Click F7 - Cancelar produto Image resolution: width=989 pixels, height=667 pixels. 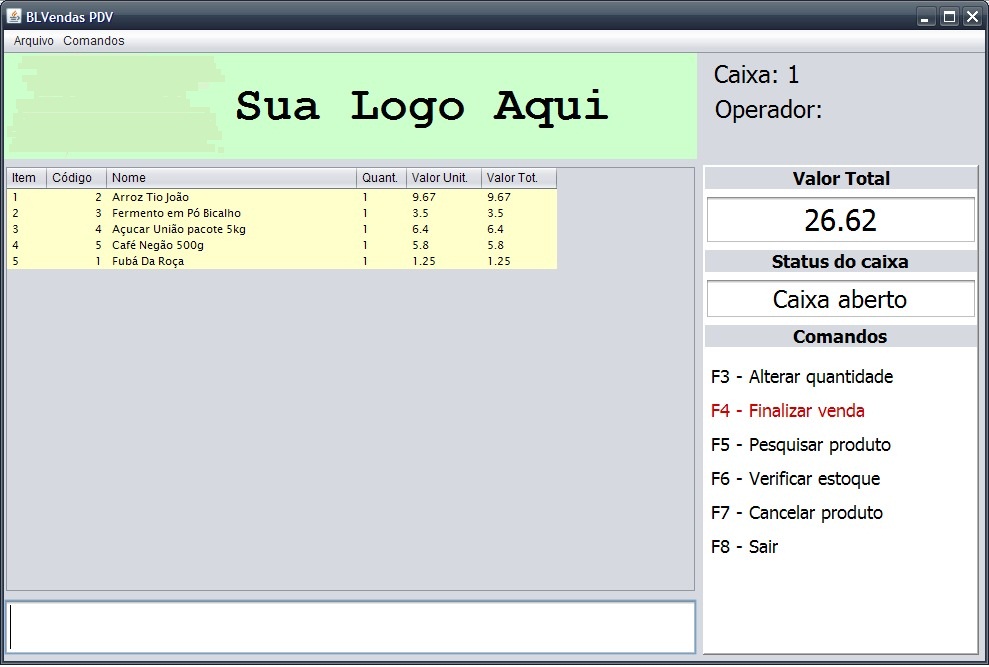[x=796, y=513]
